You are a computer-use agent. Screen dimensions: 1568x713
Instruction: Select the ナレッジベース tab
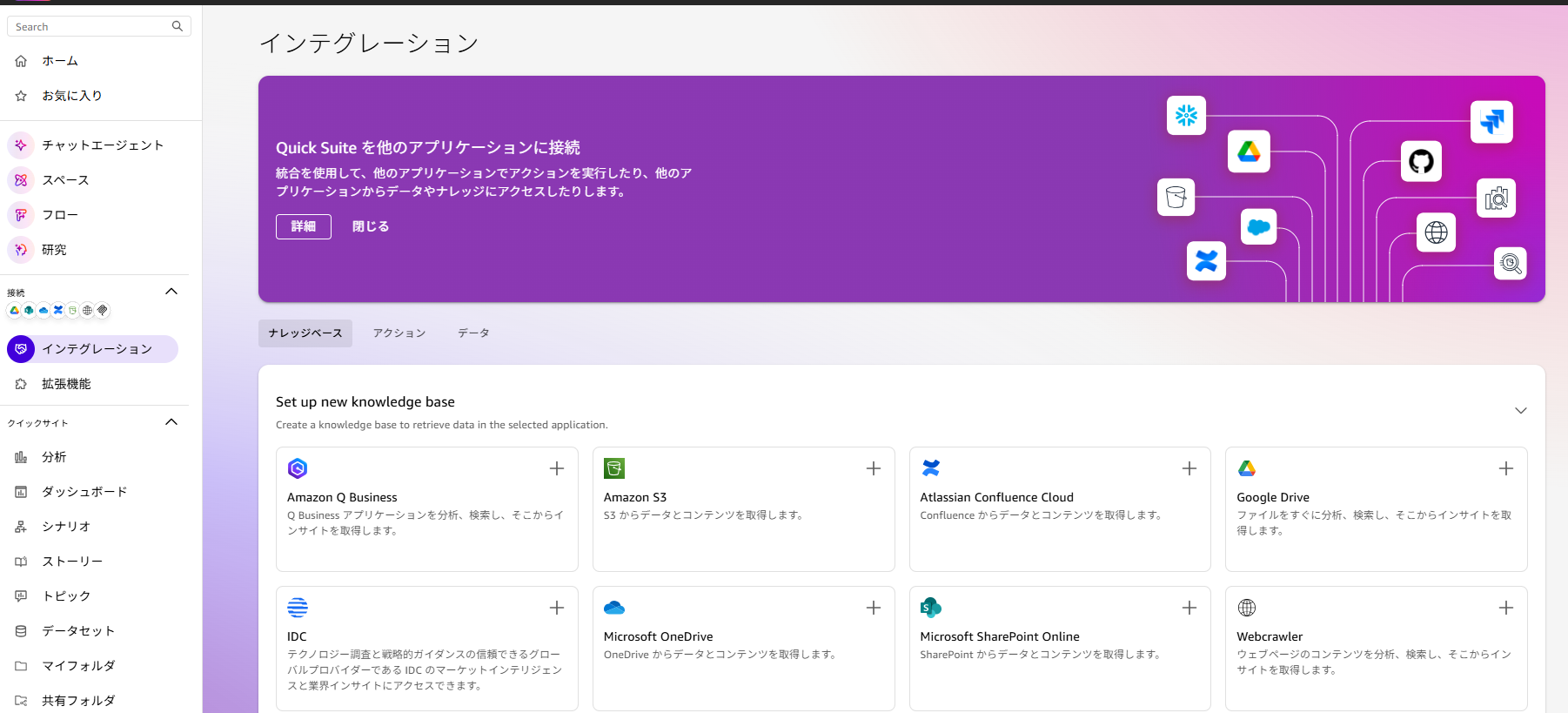point(305,333)
